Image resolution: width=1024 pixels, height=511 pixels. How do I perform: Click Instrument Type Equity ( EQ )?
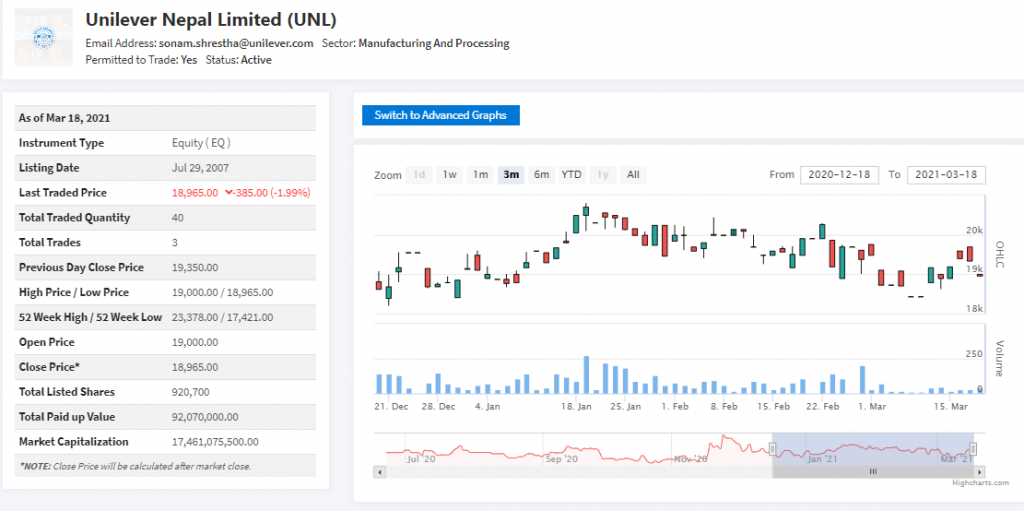(201, 143)
